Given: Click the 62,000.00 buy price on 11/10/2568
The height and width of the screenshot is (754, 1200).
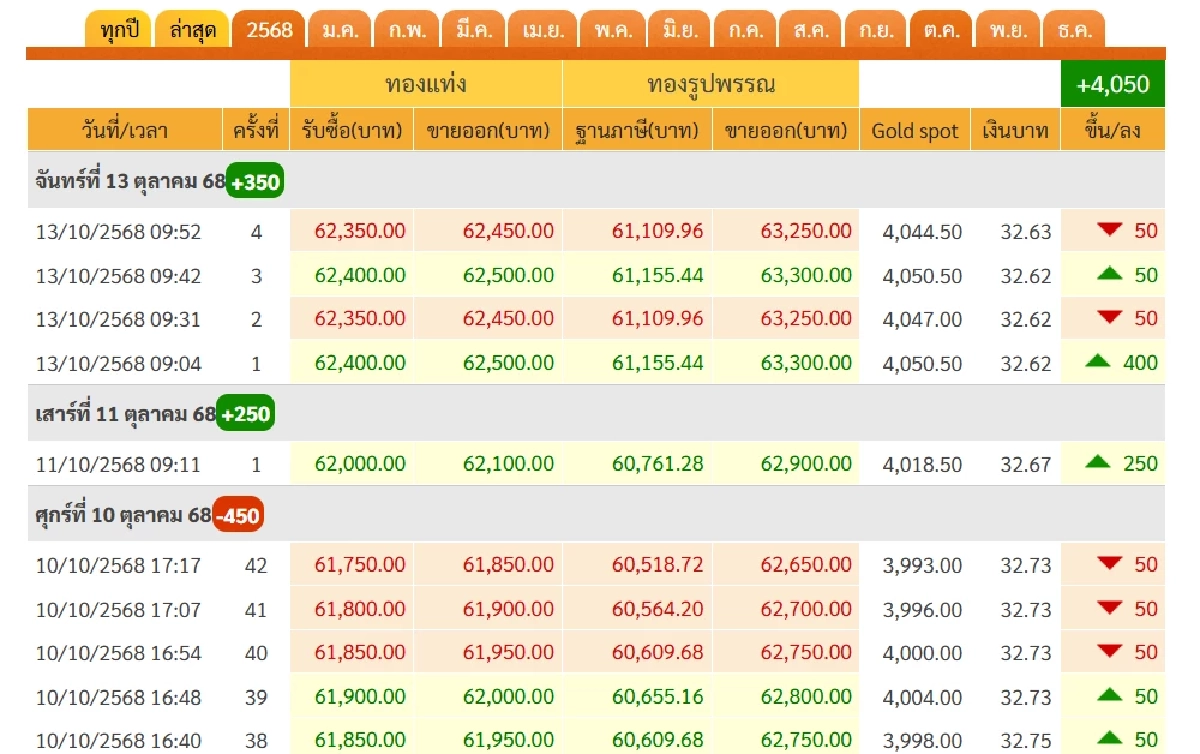Looking at the screenshot, I should point(360,463).
